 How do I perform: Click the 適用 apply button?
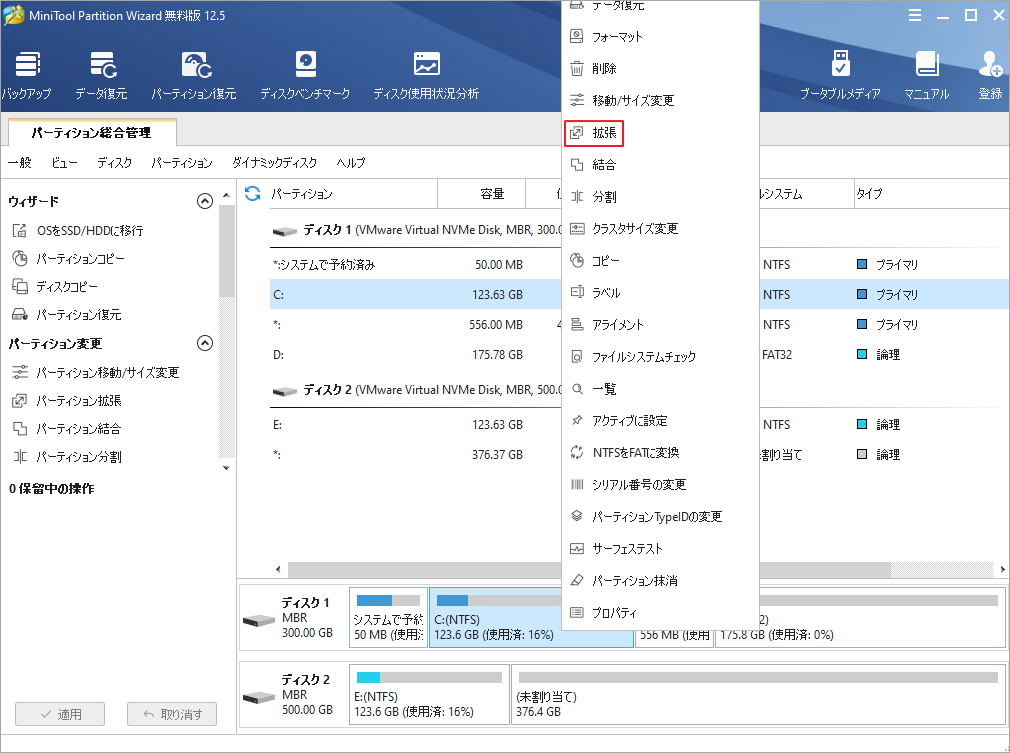point(60,714)
